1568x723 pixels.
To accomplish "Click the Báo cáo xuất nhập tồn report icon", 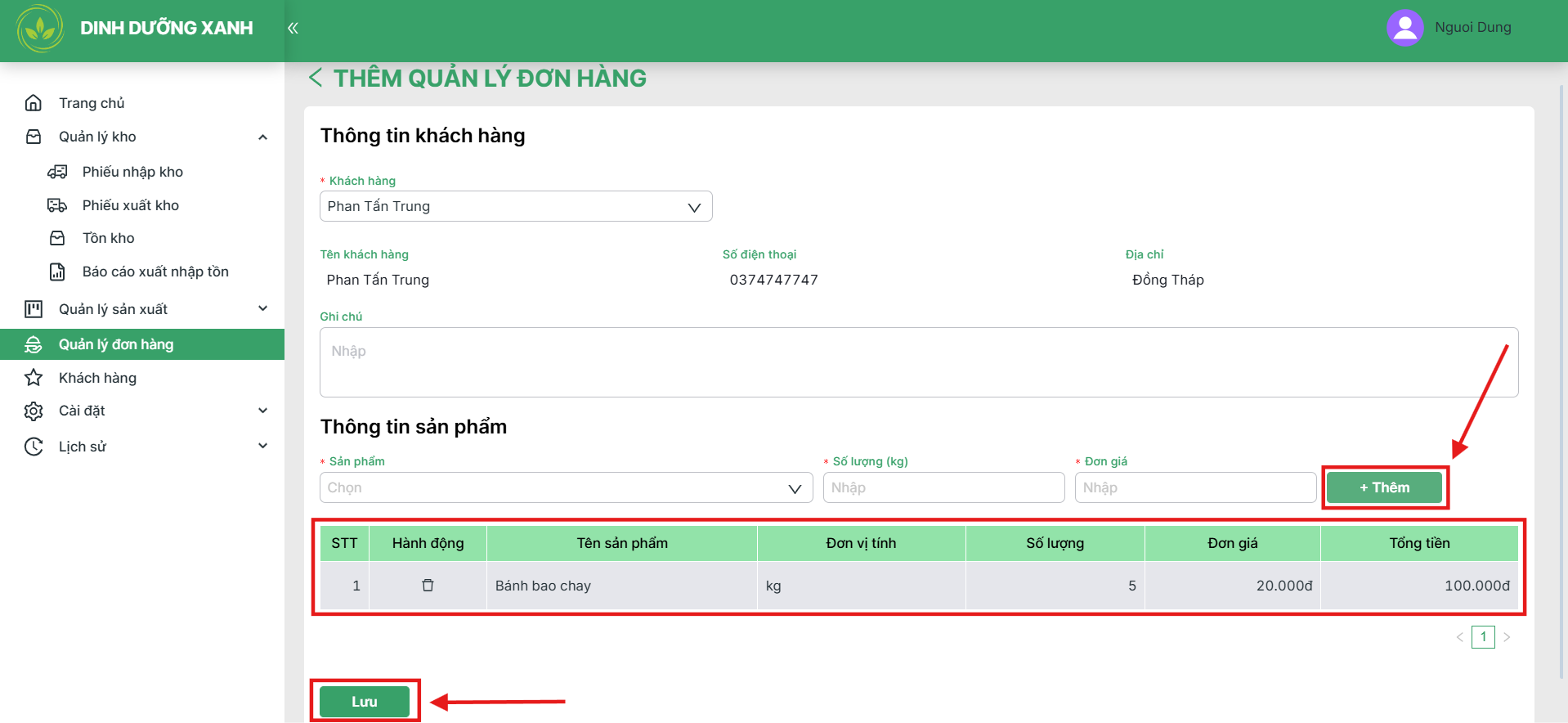I will pos(57,272).
